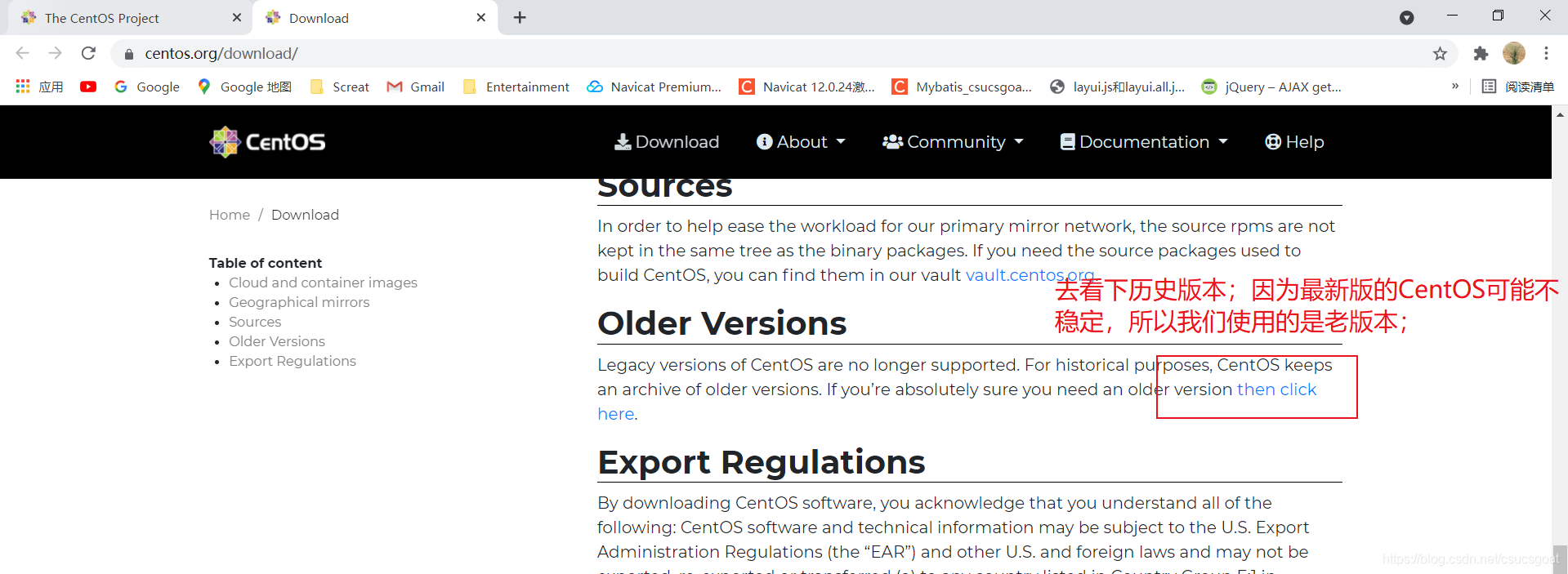
Task: Open Help in the site navigation
Action: pyautogui.click(x=1294, y=142)
